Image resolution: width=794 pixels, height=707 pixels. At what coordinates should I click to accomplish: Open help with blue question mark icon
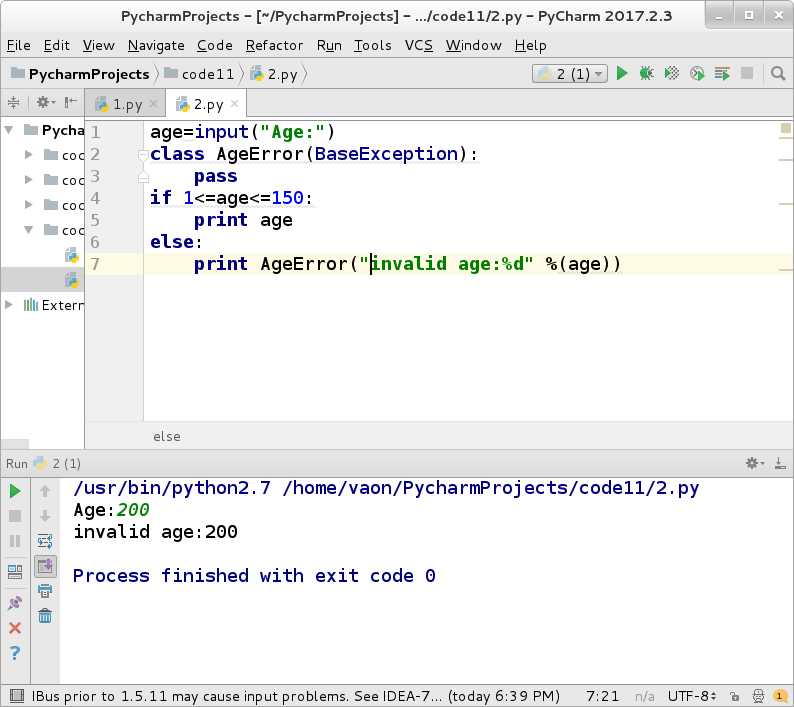(15, 653)
